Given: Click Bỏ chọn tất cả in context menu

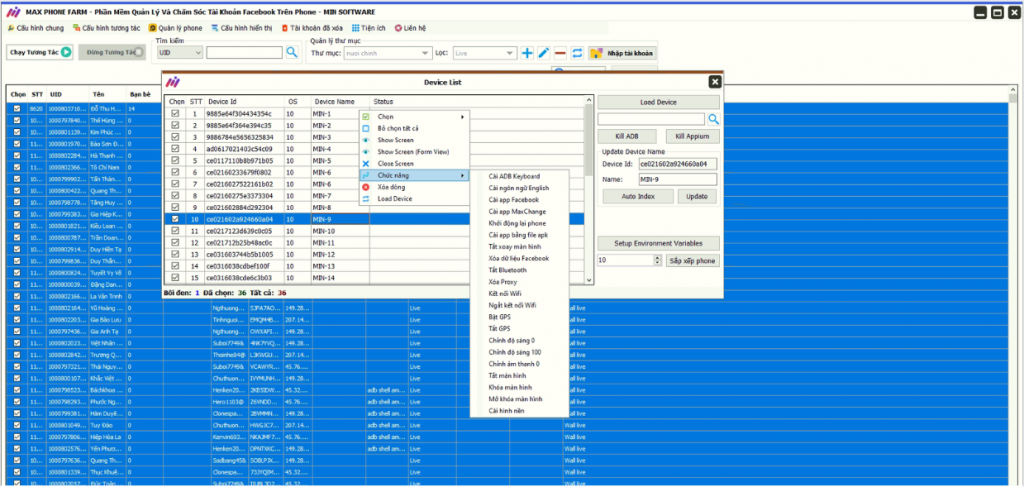Looking at the screenshot, I should pyautogui.click(x=414, y=129).
